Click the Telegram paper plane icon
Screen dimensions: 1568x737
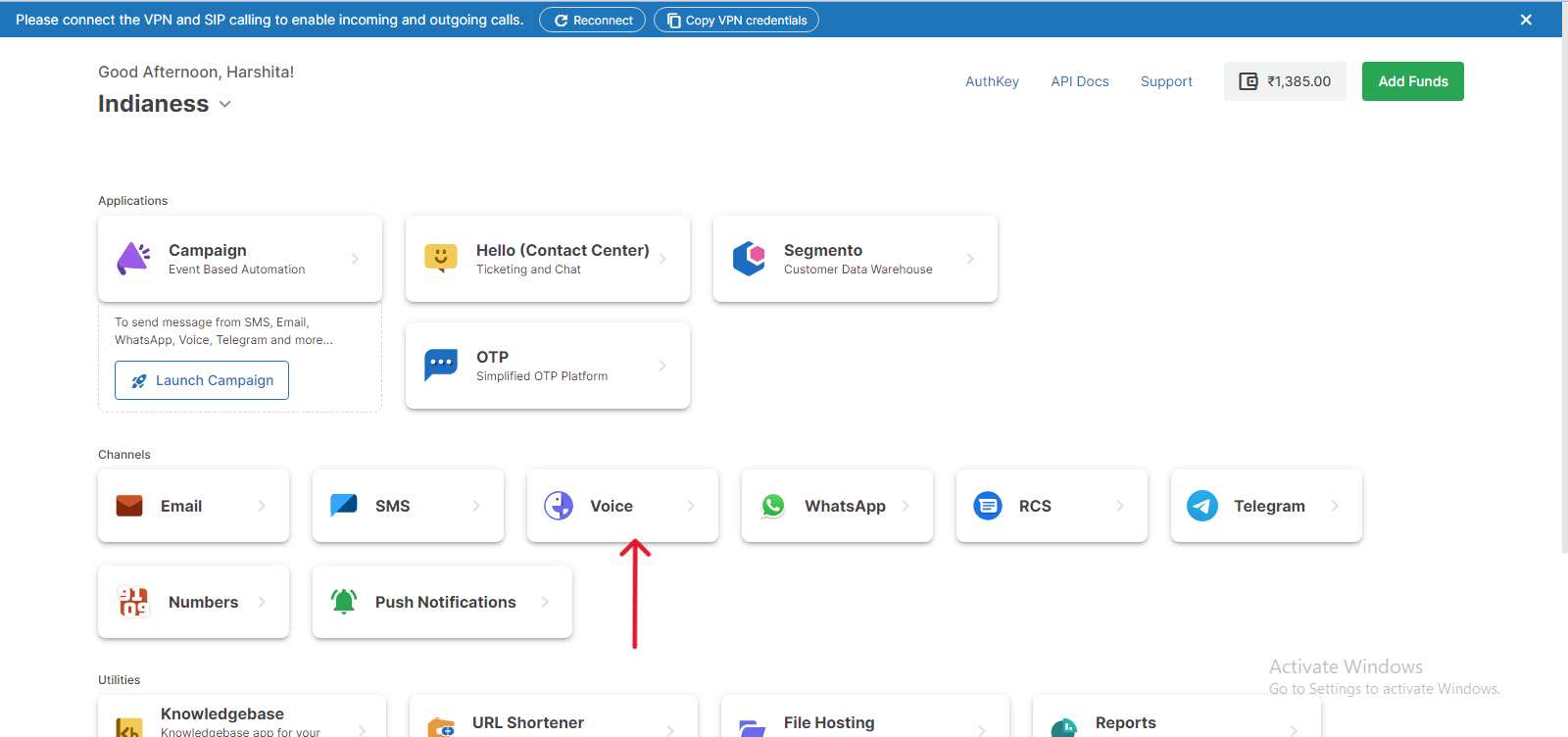click(1202, 506)
